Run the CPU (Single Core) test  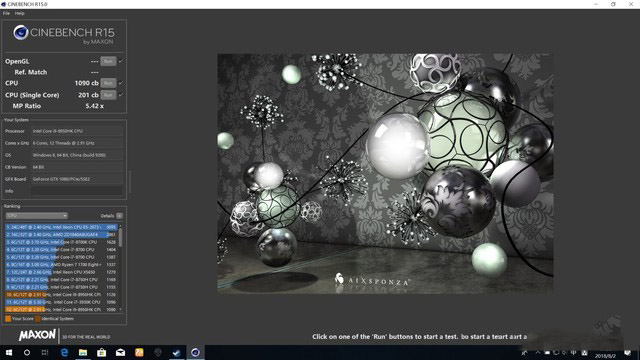pyautogui.click(x=108, y=95)
